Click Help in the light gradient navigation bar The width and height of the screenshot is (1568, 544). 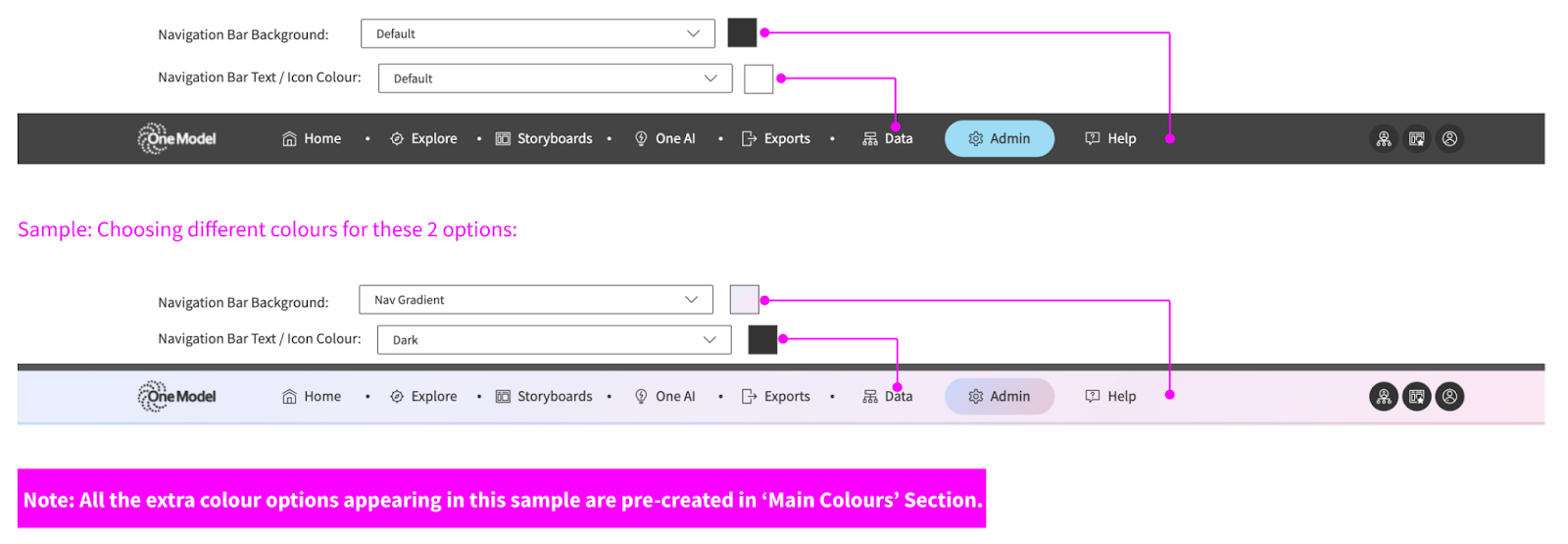click(1111, 397)
